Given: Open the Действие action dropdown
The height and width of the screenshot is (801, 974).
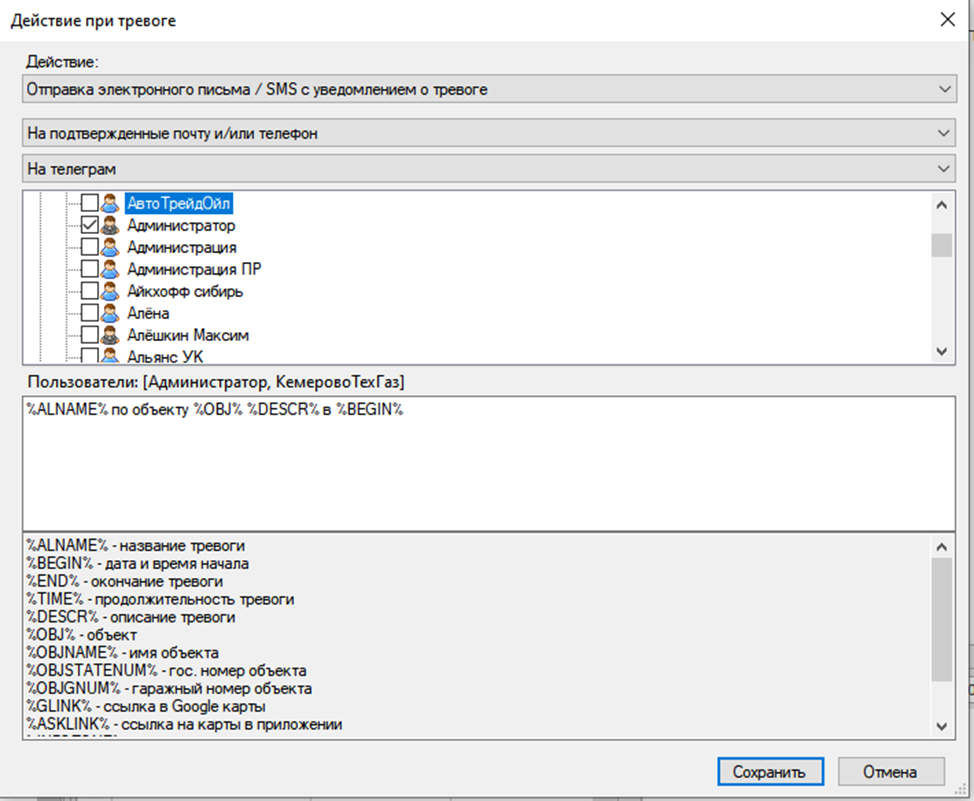Looking at the screenshot, I should click(488, 90).
